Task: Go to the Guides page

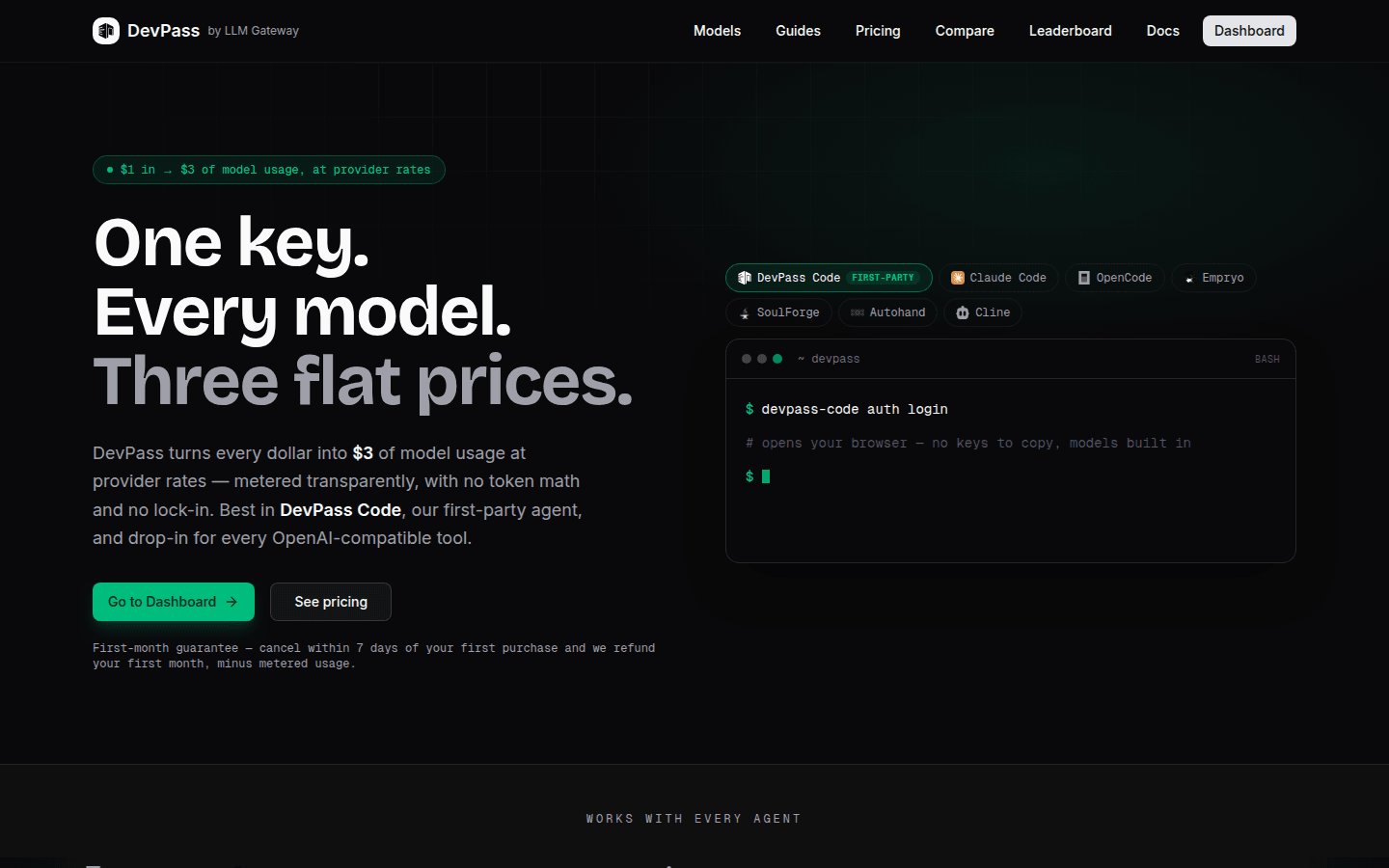Action: [x=798, y=31]
